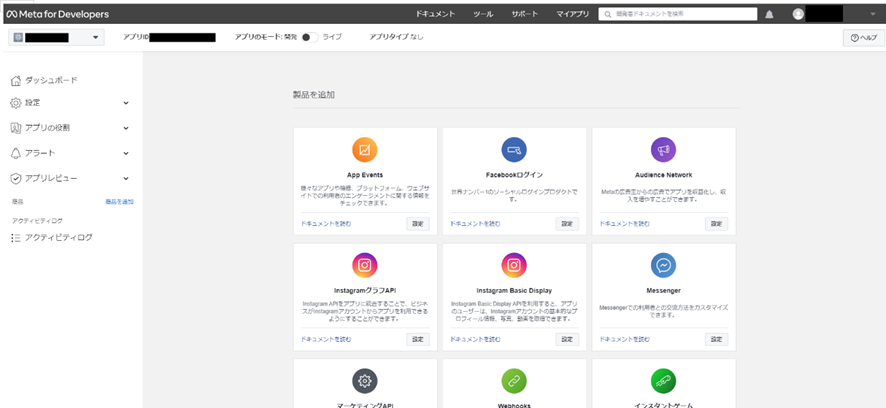Click 設定 button on App Events card
This screenshot has width=886, height=408.
(418, 224)
